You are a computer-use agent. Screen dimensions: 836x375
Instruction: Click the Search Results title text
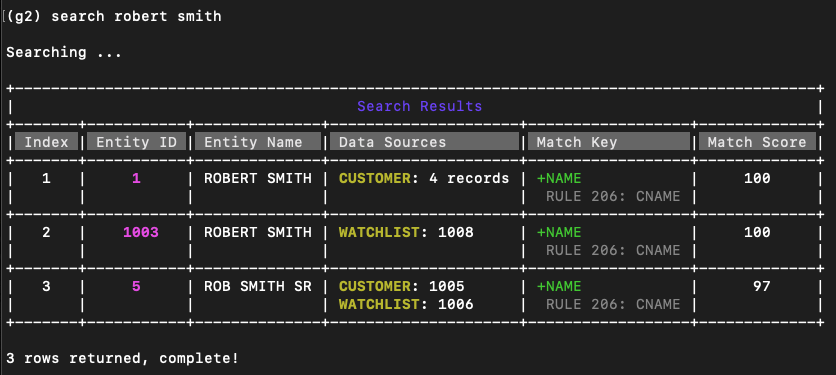(420, 106)
